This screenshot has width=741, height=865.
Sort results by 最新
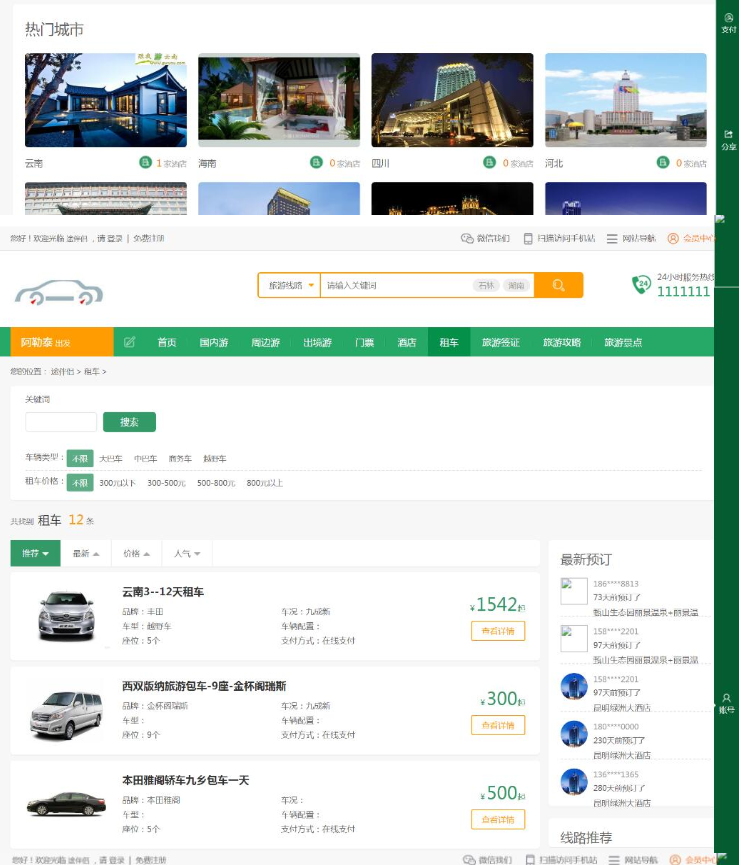tap(86, 553)
